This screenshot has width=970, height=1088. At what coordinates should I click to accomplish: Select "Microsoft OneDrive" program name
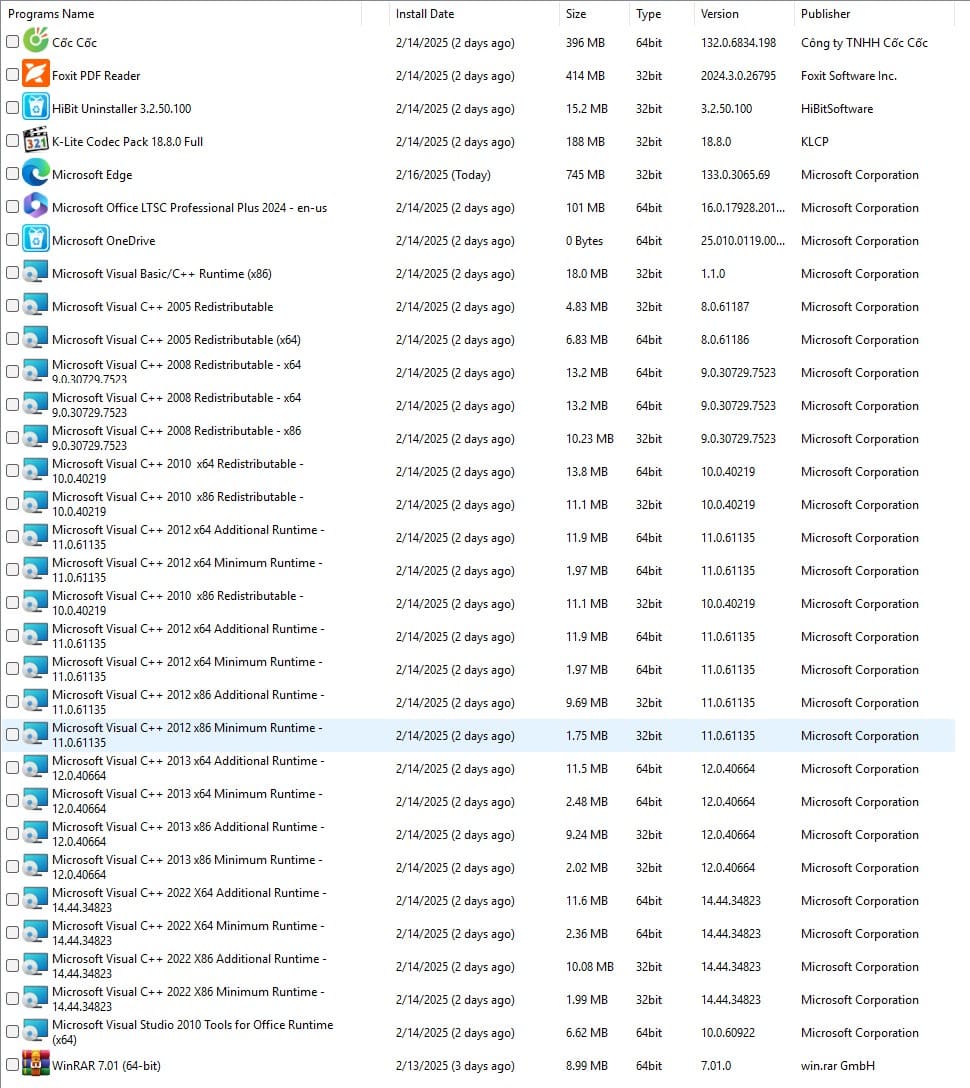click(103, 241)
